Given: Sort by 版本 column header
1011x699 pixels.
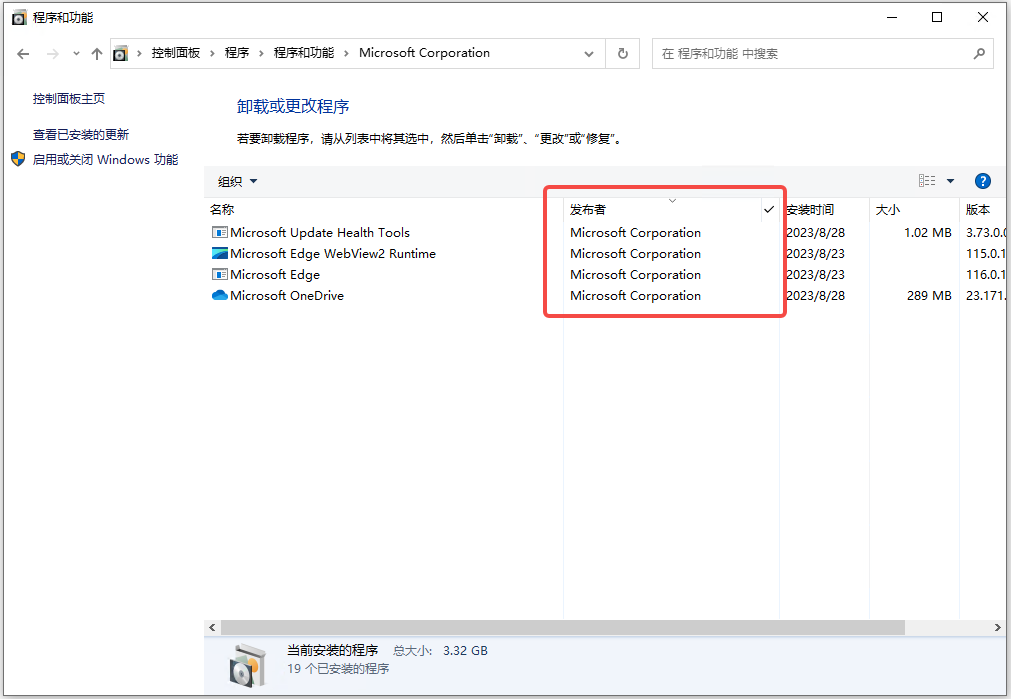Looking at the screenshot, I should [983, 210].
